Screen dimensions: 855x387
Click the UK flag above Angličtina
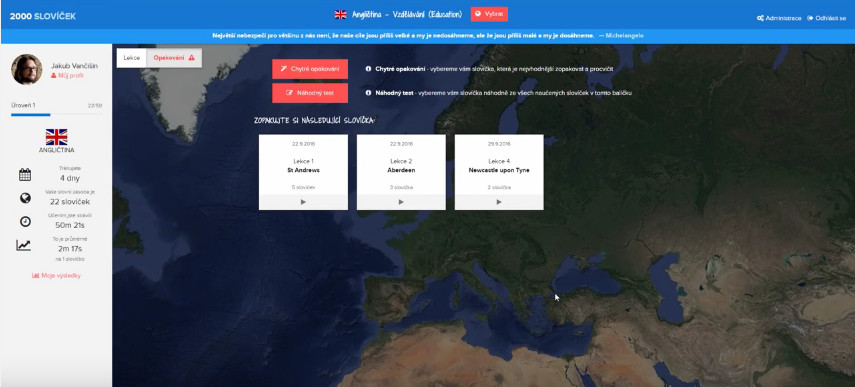tap(56, 137)
